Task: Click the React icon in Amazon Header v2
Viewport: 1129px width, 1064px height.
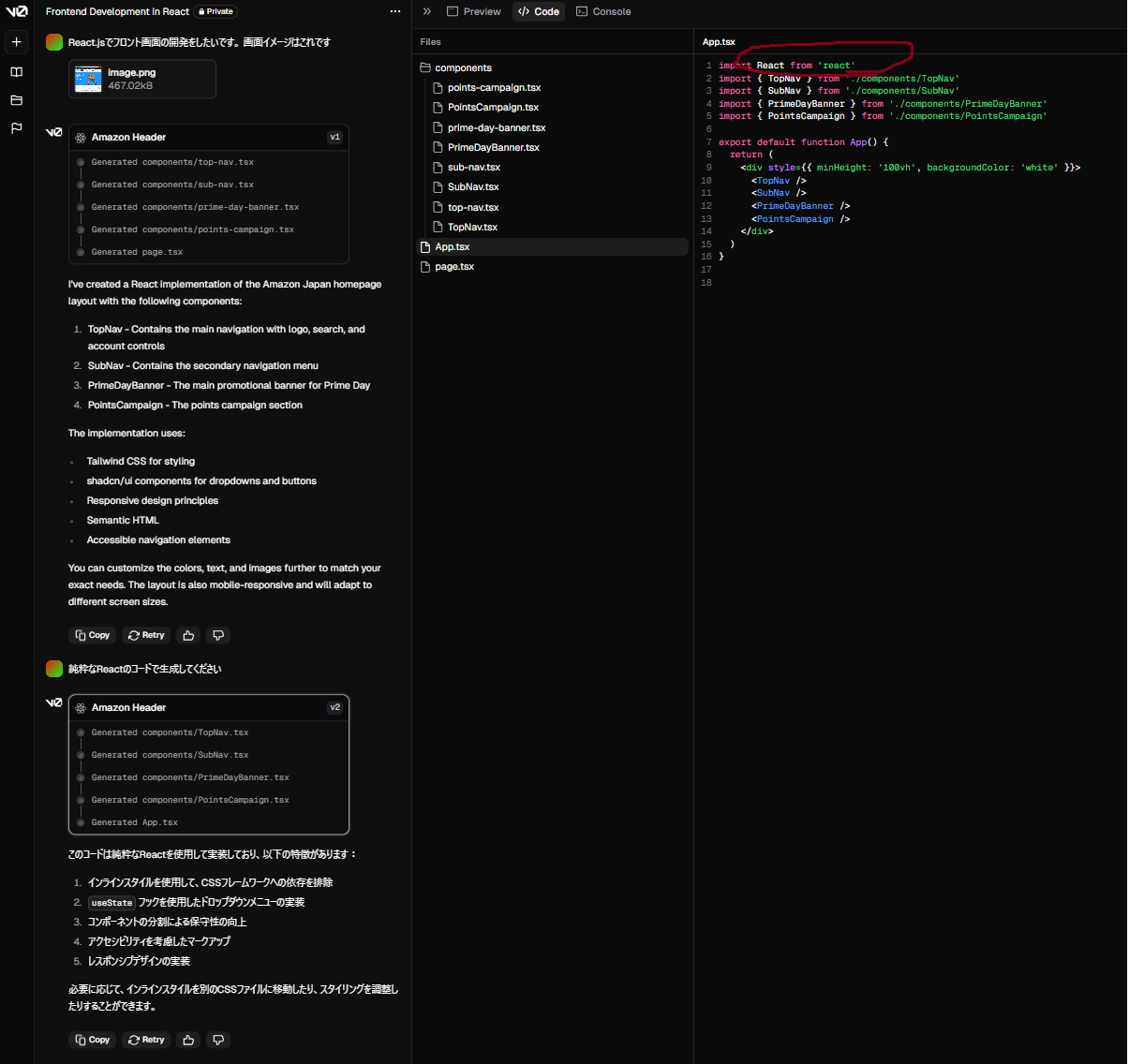Action: (x=82, y=707)
